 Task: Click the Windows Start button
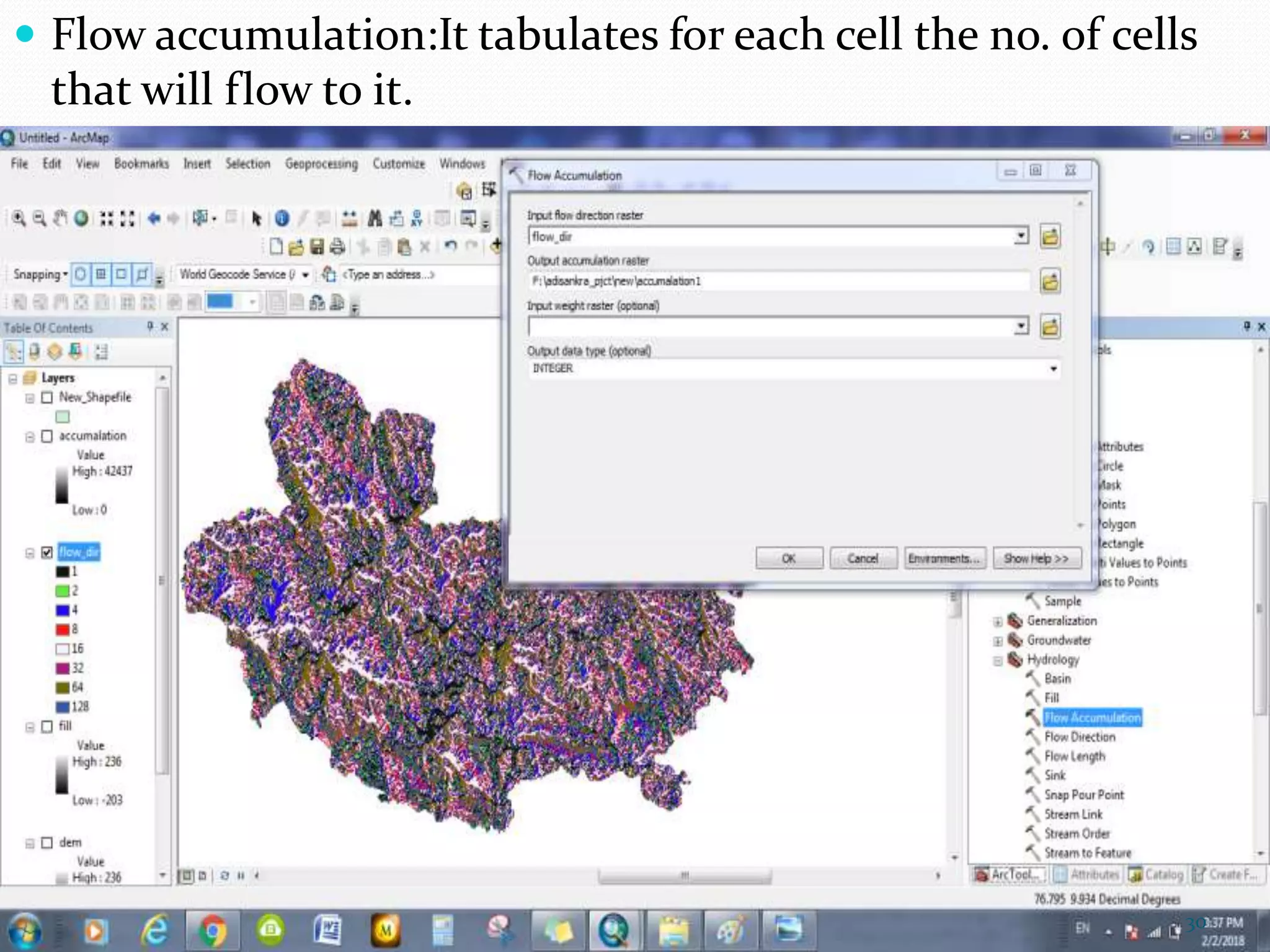pyautogui.click(x=25, y=931)
